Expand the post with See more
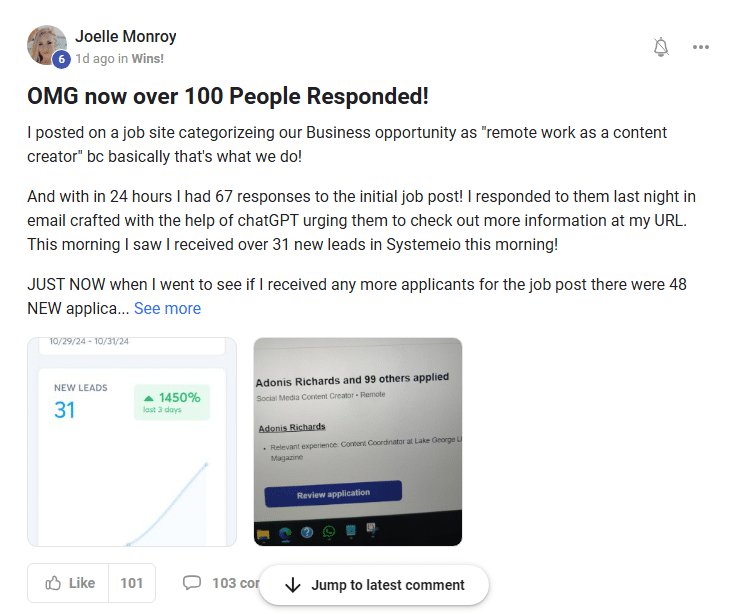This screenshot has width=748, height=614. click(167, 308)
